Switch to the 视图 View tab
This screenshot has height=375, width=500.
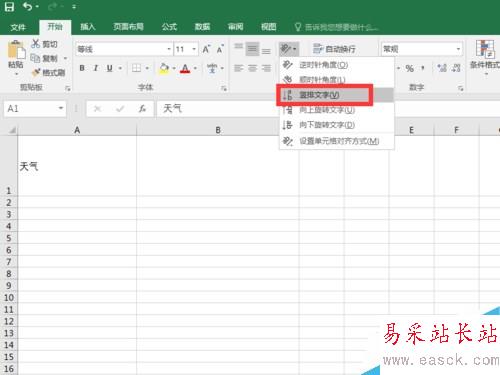pos(268,27)
